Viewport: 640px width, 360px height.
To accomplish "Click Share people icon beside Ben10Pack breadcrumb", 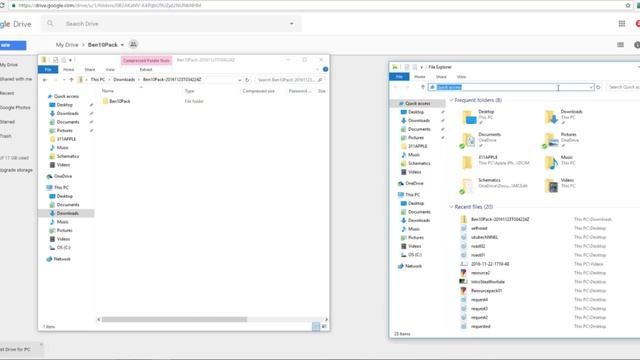I will [x=133, y=44].
